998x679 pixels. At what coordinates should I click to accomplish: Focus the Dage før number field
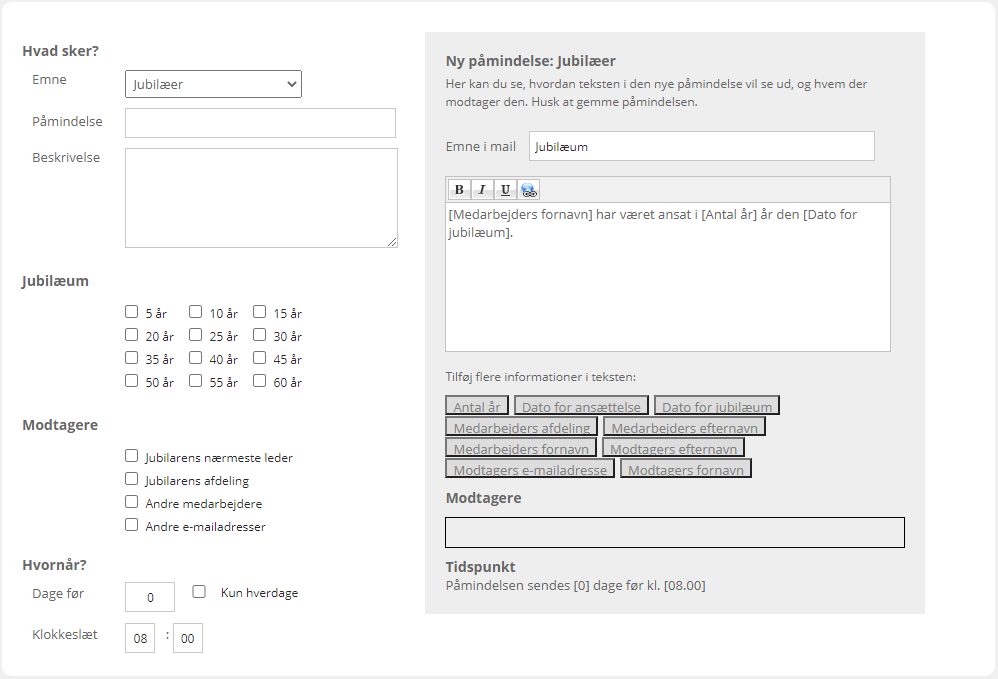pos(150,597)
